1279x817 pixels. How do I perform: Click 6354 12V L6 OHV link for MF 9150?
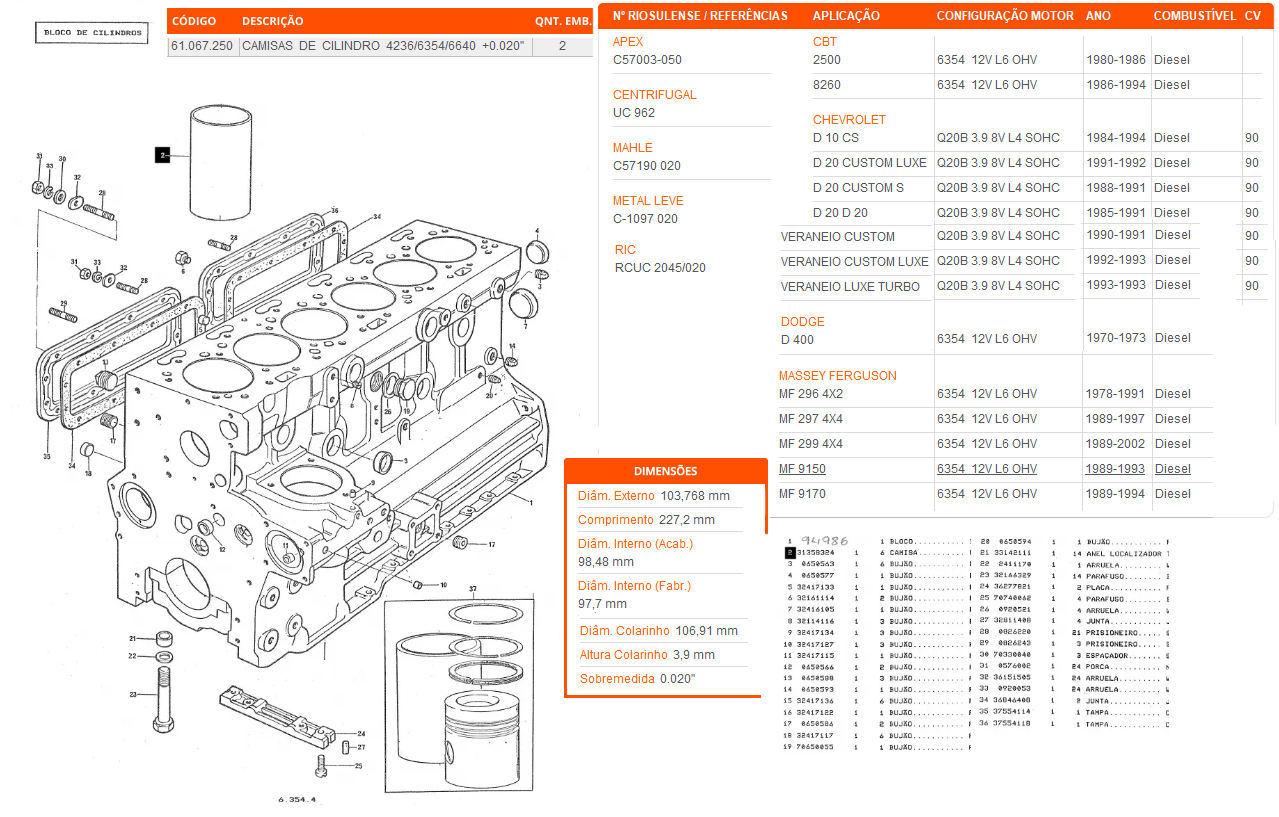(x=986, y=469)
